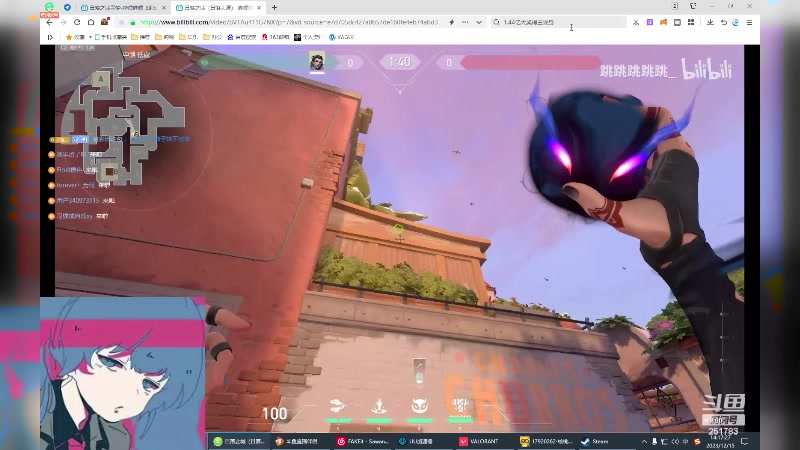Viewport: 800px width, 450px height.
Task: Open the third yellow bookmark folder
Action: [188, 37]
